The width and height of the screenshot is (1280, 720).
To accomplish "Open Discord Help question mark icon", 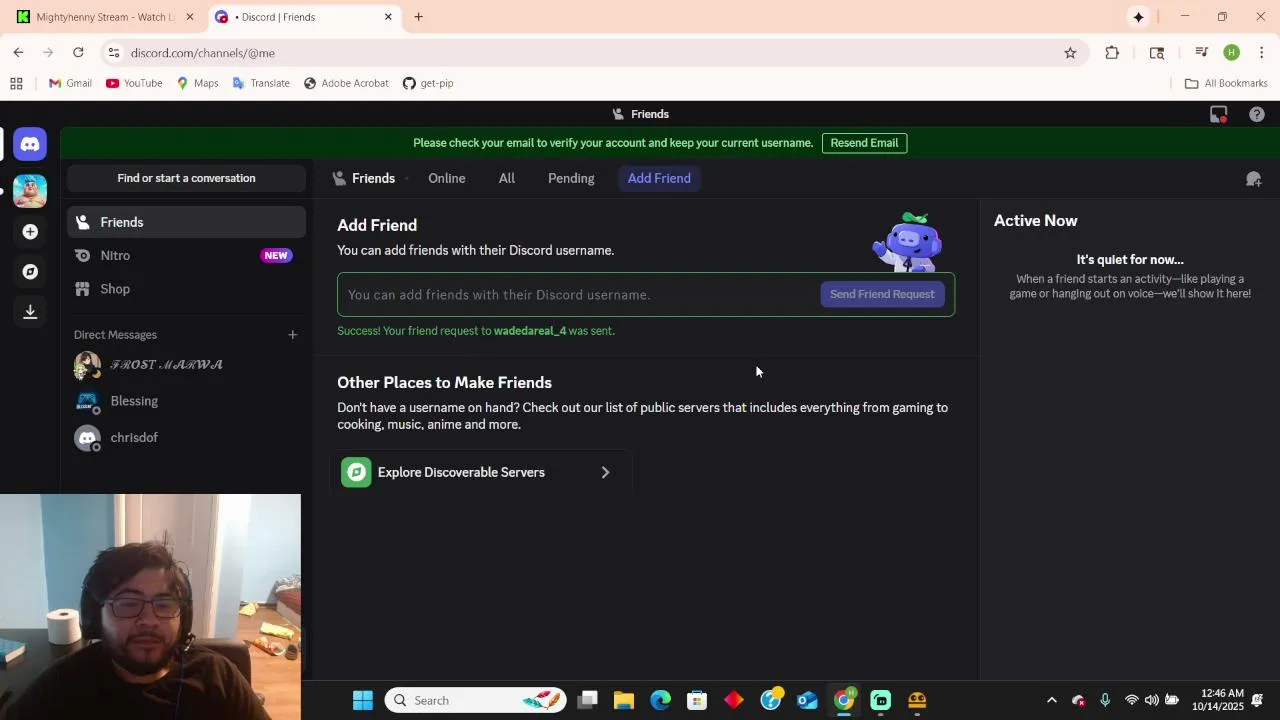I will (x=1257, y=115).
